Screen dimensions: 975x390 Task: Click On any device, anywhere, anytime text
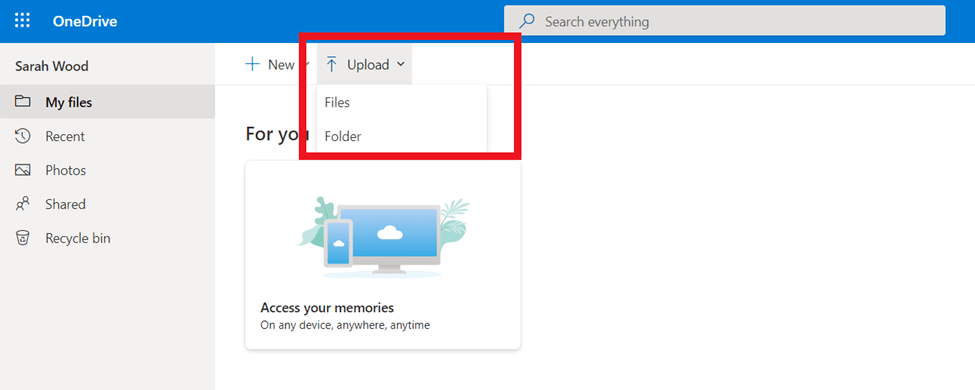(345, 325)
